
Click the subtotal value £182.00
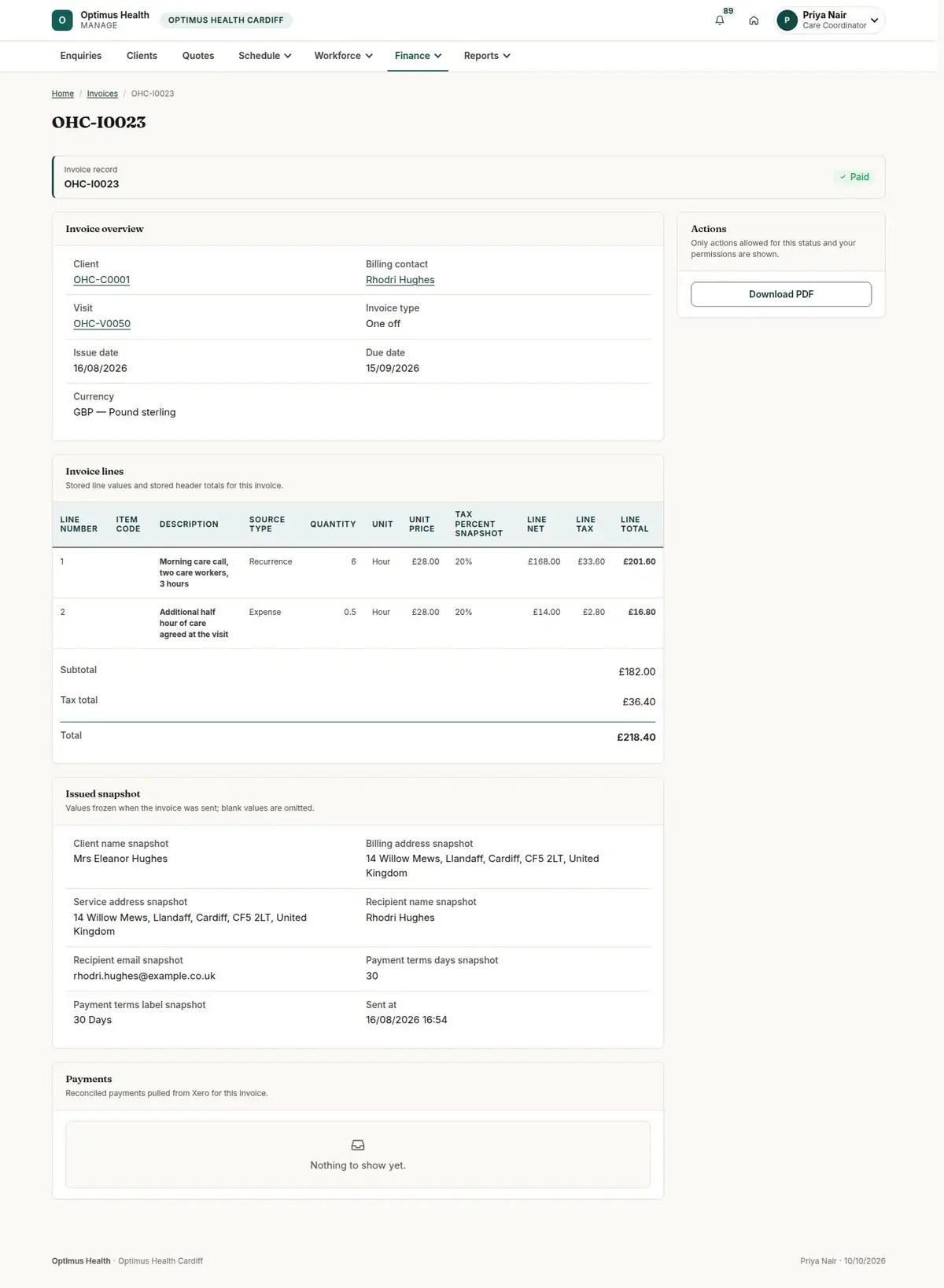[637, 672]
